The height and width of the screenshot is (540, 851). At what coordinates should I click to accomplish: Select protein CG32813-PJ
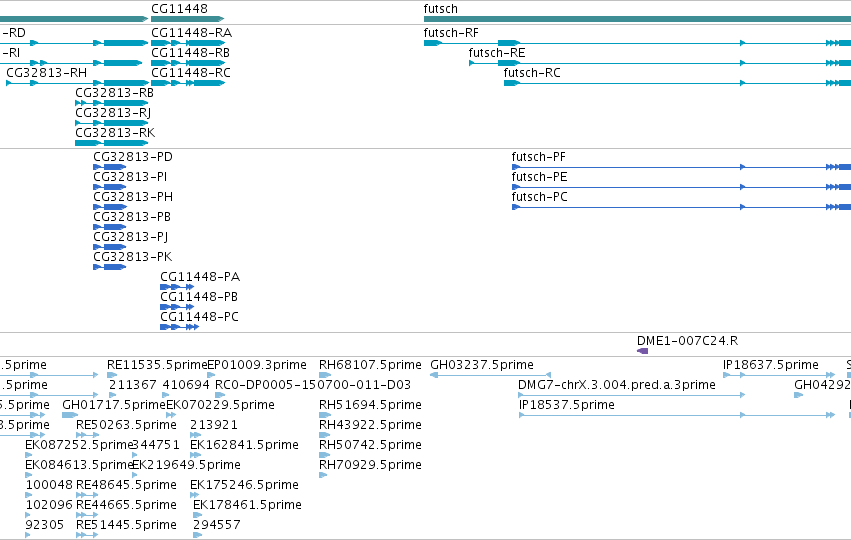coord(130,237)
